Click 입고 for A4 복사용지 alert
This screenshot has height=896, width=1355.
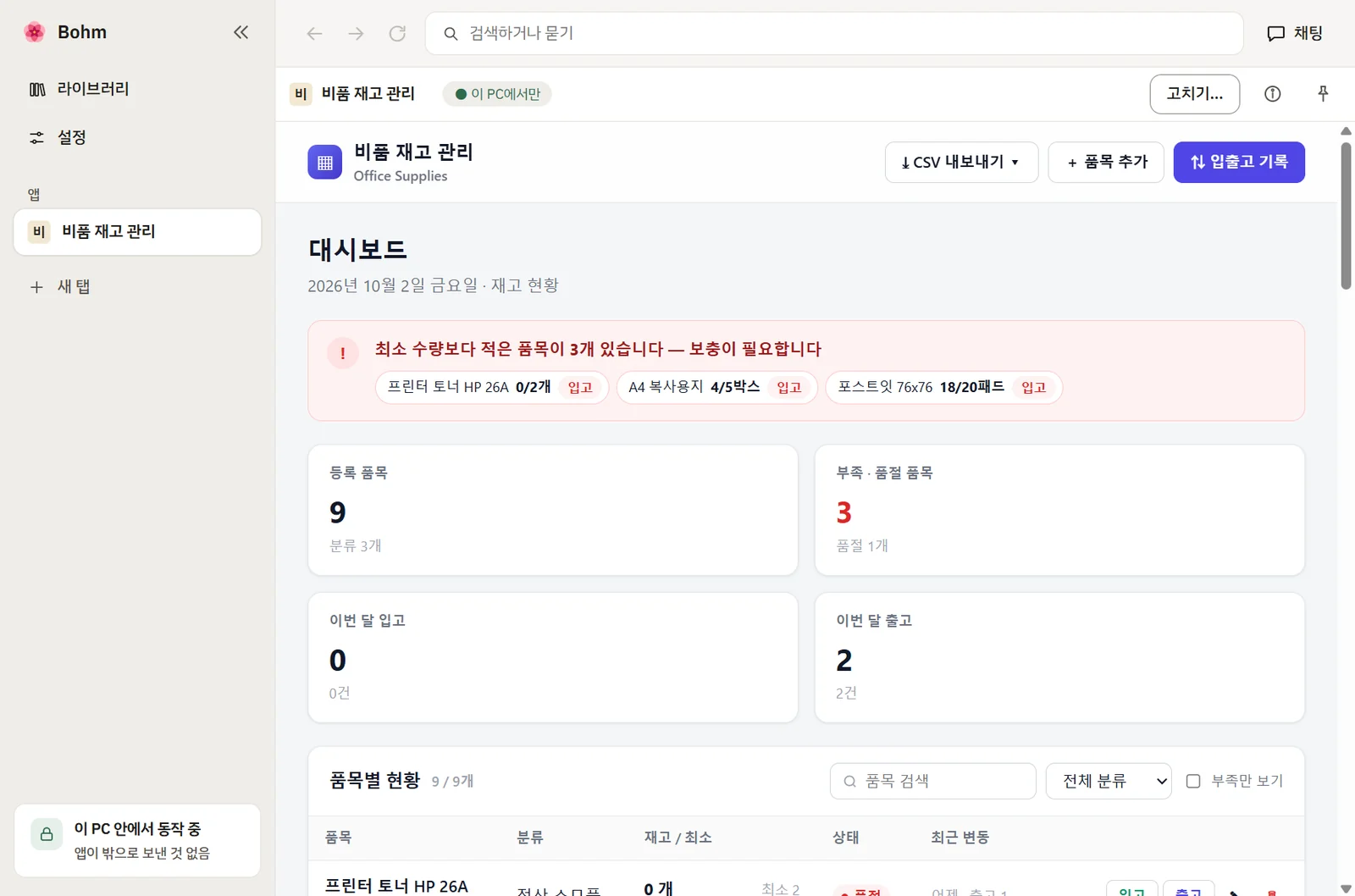[x=789, y=387]
